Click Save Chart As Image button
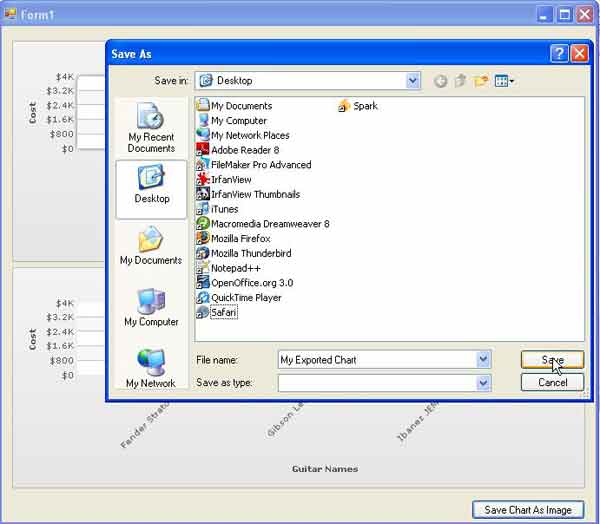Screen dimensions: 600x524 pos(527,510)
